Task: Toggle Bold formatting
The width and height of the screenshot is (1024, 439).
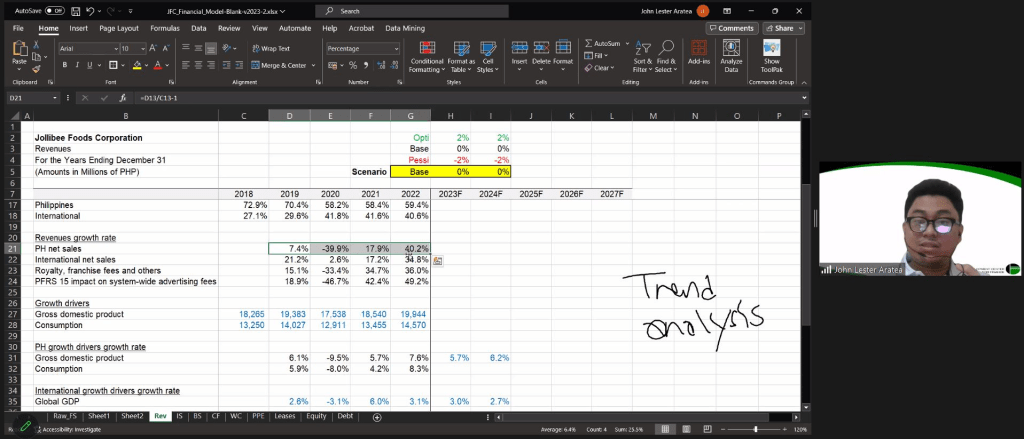Action: point(64,65)
